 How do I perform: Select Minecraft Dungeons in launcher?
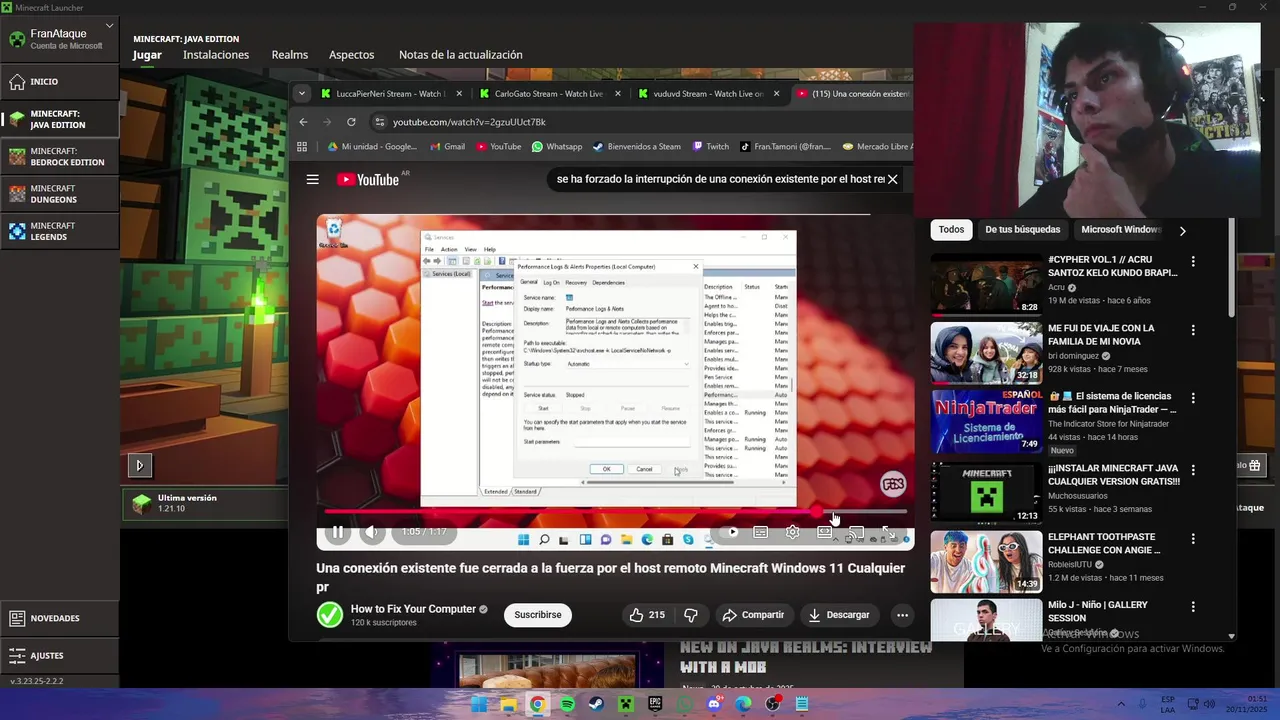click(x=59, y=194)
